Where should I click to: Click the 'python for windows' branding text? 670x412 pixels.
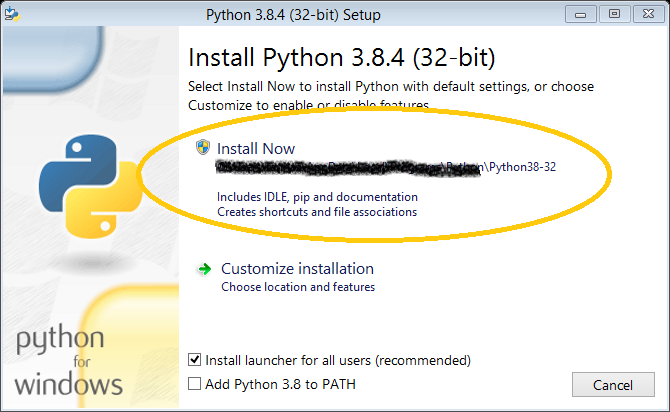coord(68,360)
